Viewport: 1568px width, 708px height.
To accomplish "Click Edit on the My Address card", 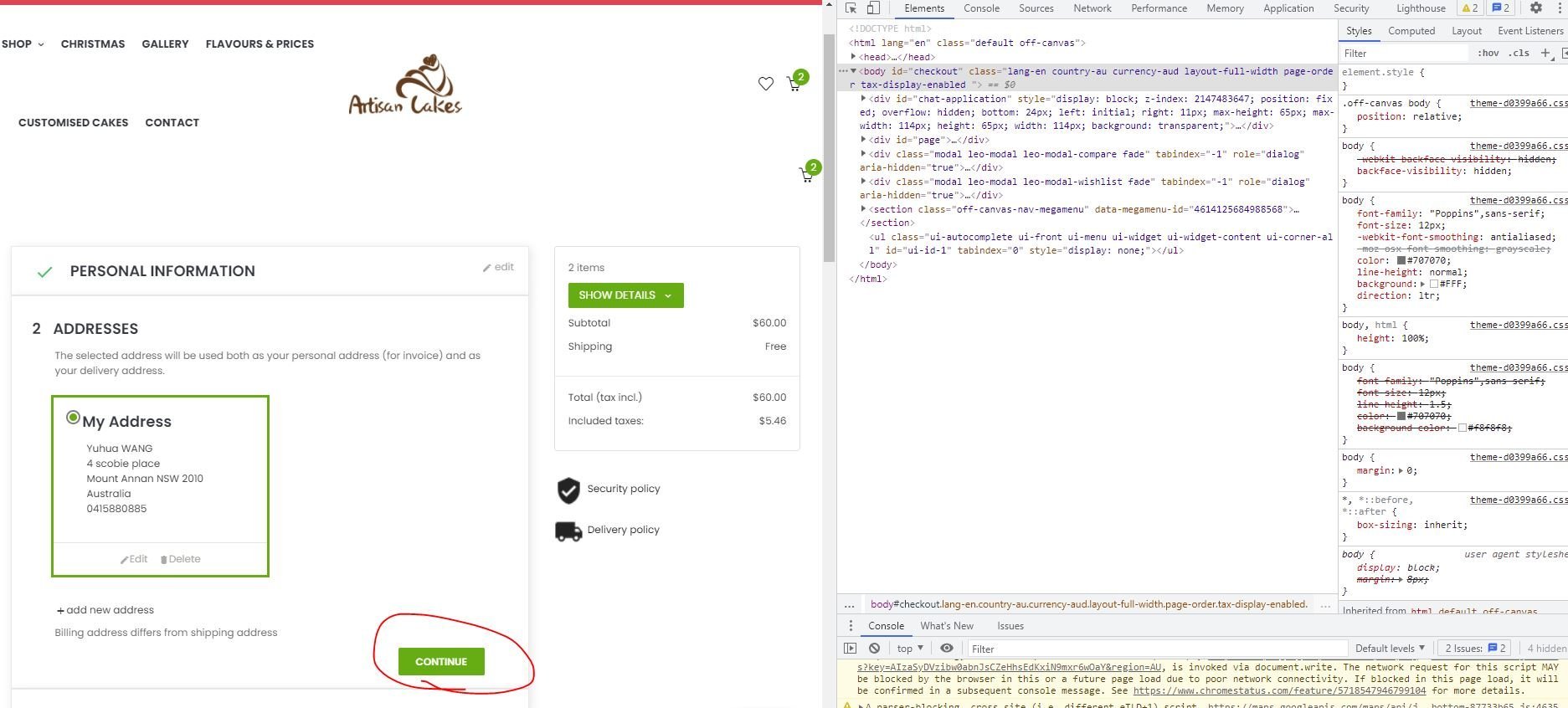I will (x=134, y=559).
